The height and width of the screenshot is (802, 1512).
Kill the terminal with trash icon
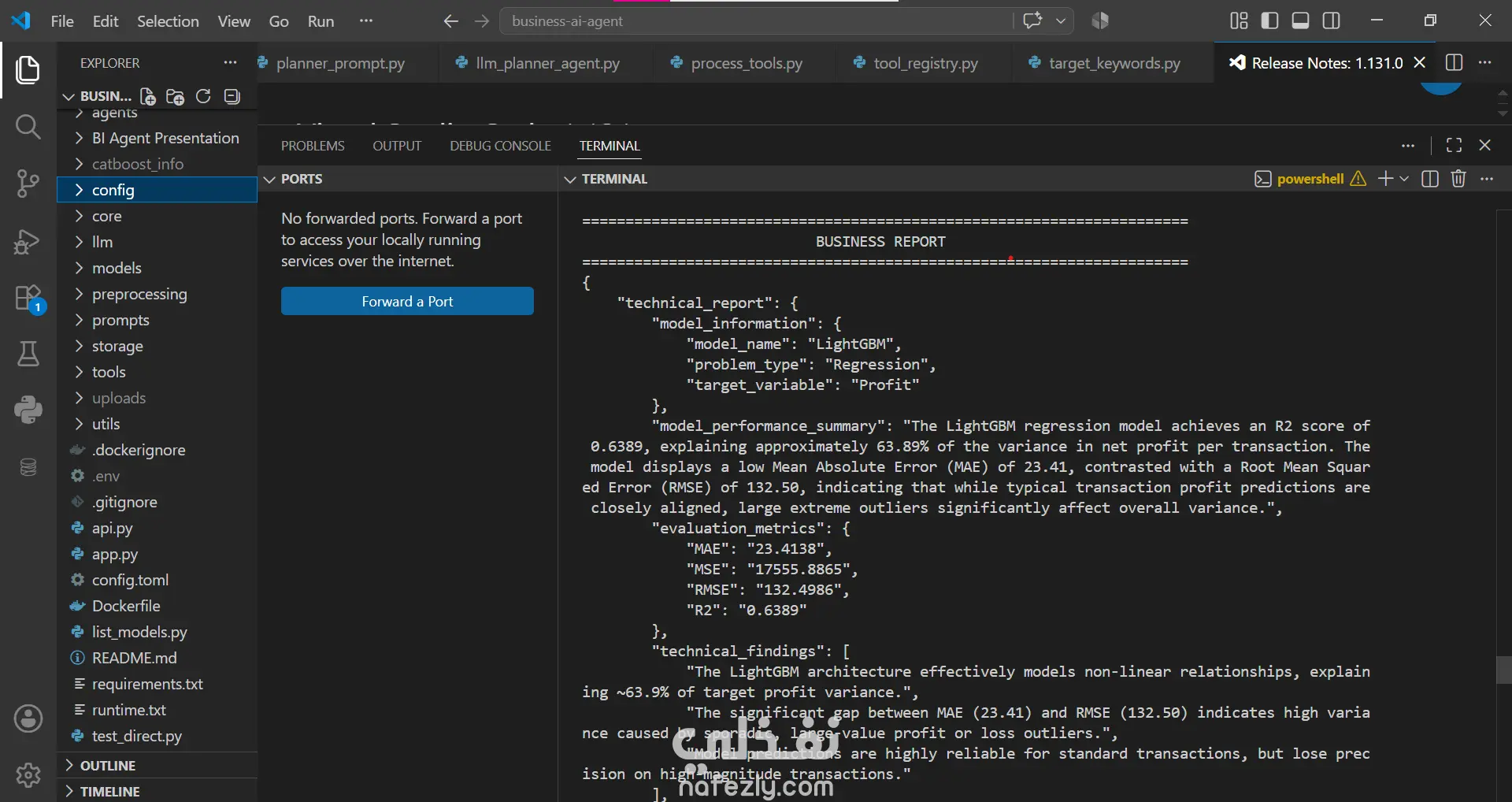(1458, 179)
